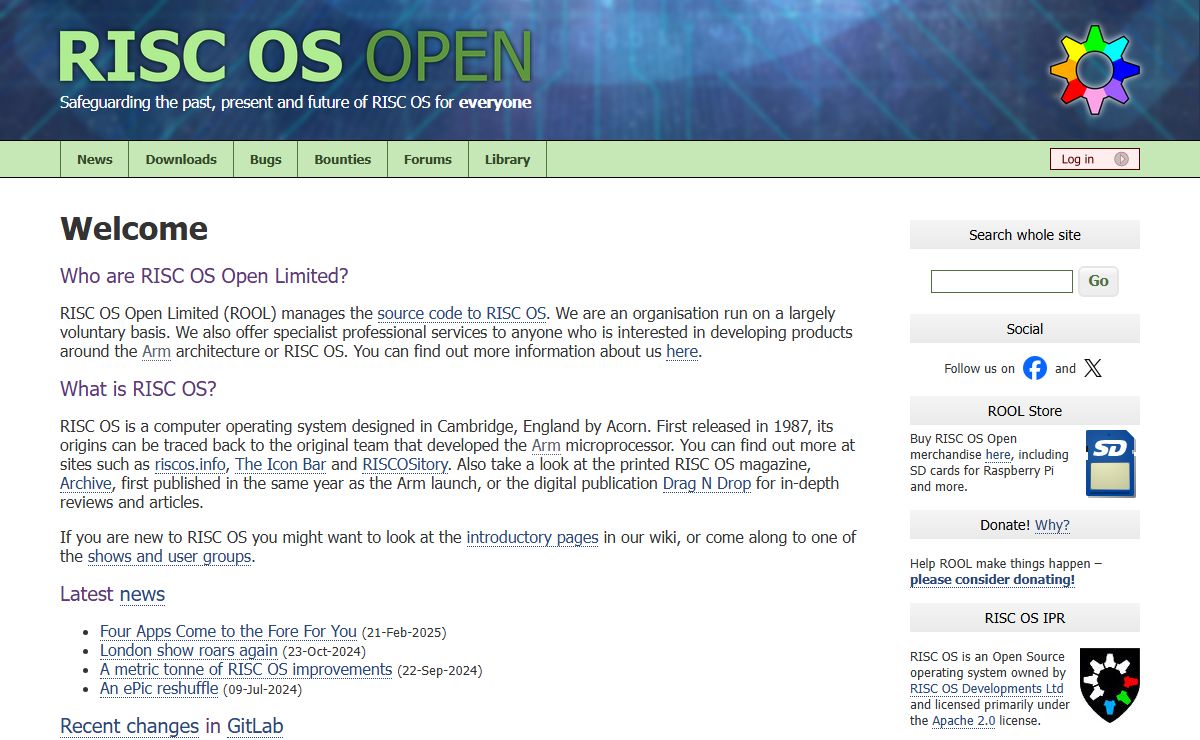Click the (09-Jul-2024) date text
Screen dimensions: 1200x740
(263, 689)
